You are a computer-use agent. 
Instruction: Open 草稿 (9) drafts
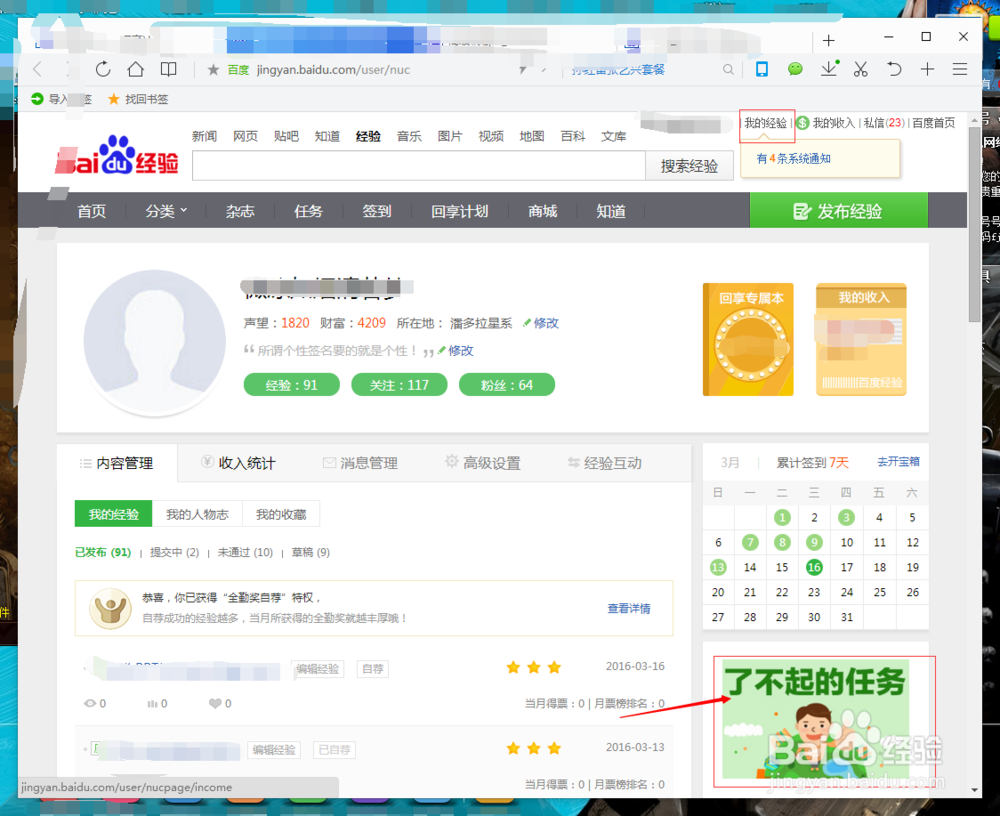coord(311,553)
